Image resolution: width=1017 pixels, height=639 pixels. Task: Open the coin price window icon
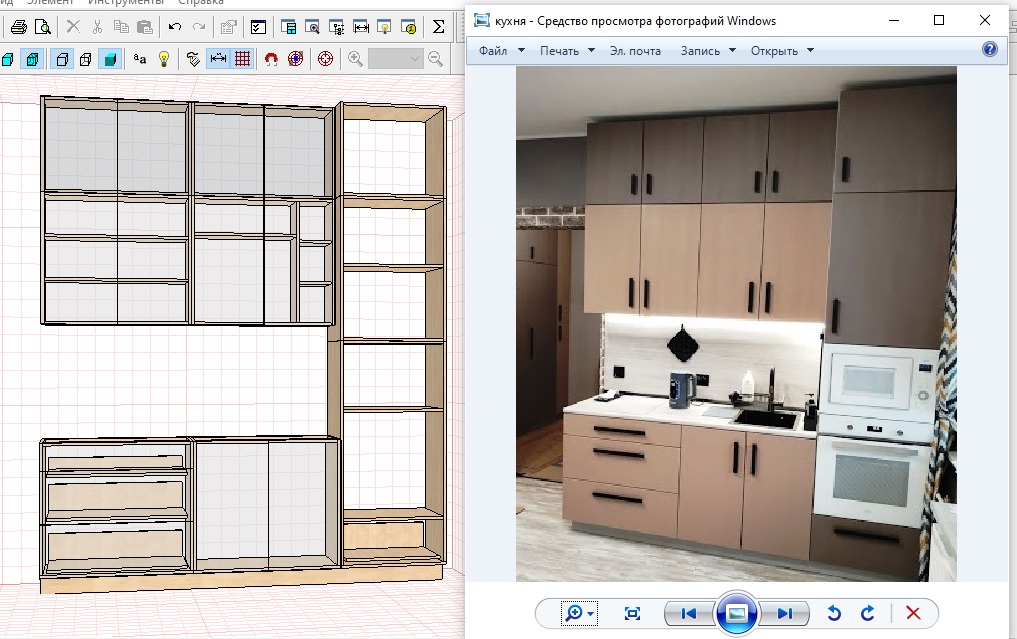pos(409,27)
